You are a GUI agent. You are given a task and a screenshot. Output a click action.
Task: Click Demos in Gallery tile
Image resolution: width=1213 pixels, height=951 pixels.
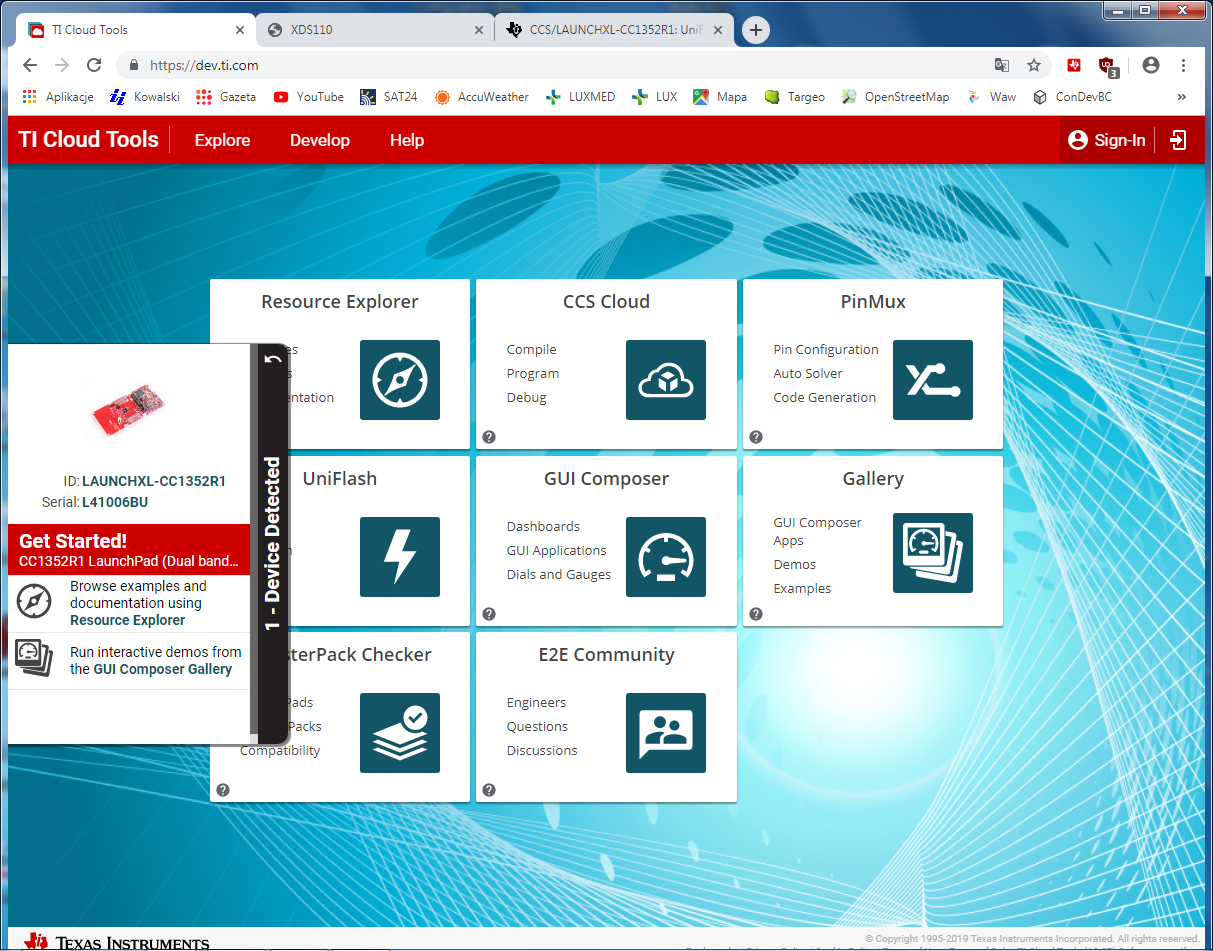coord(795,565)
